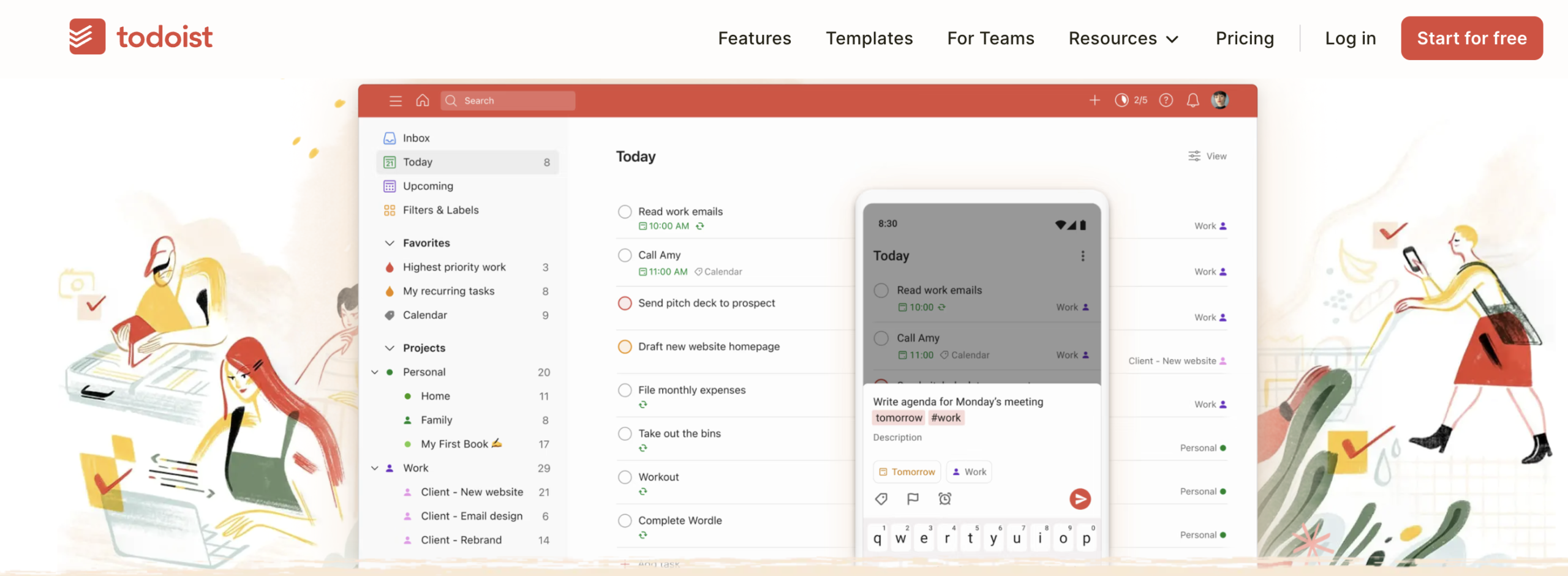The height and width of the screenshot is (576, 1568).
Task: Mark Complete Wordle as done
Action: tap(625, 521)
